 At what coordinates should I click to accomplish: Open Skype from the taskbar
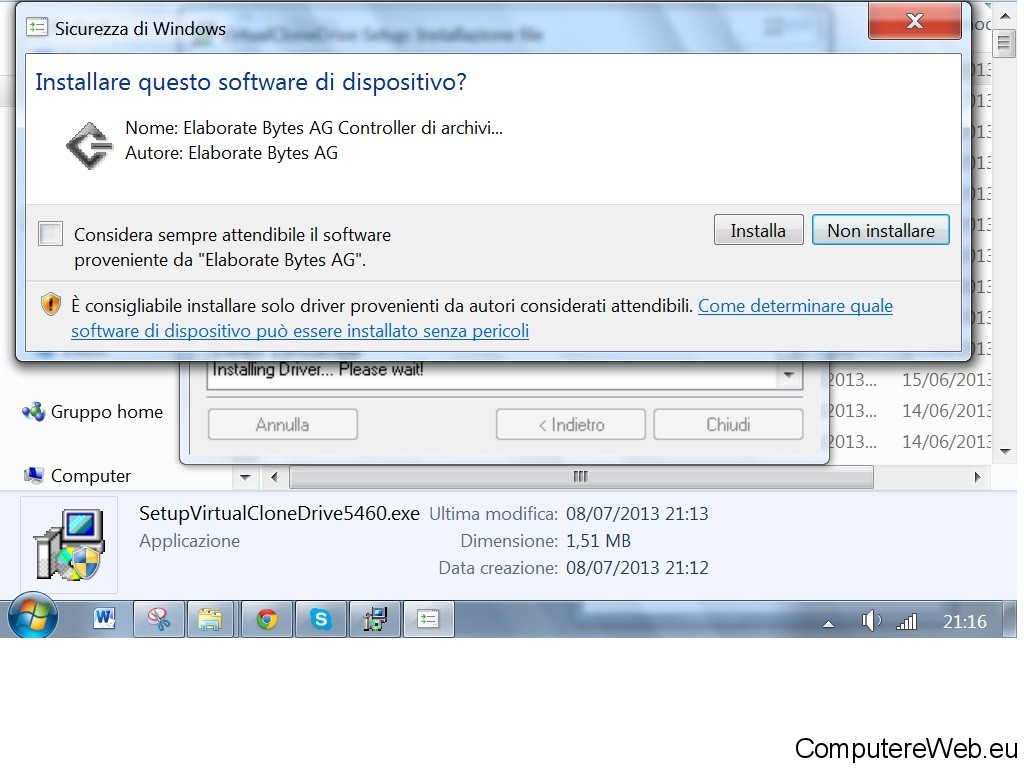(321, 618)
